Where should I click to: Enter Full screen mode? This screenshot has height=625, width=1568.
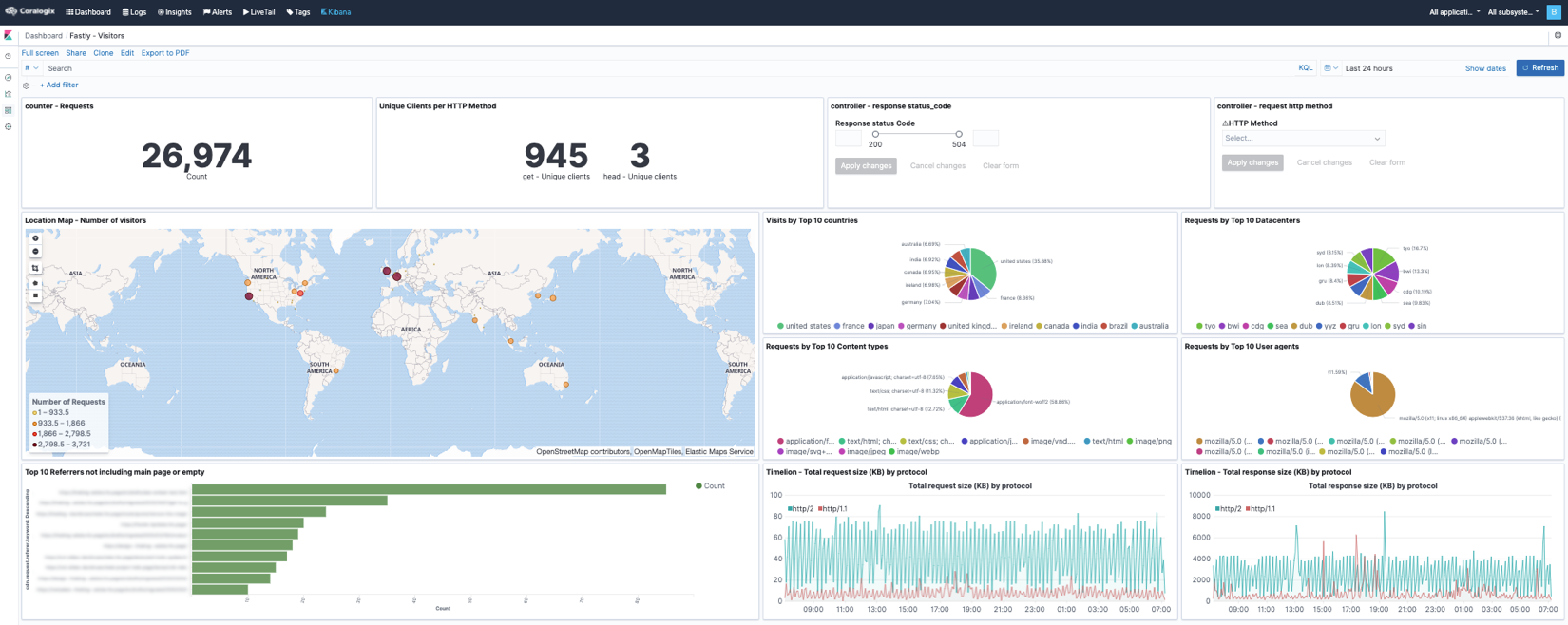pyautogui.click(x=40, y=53)
